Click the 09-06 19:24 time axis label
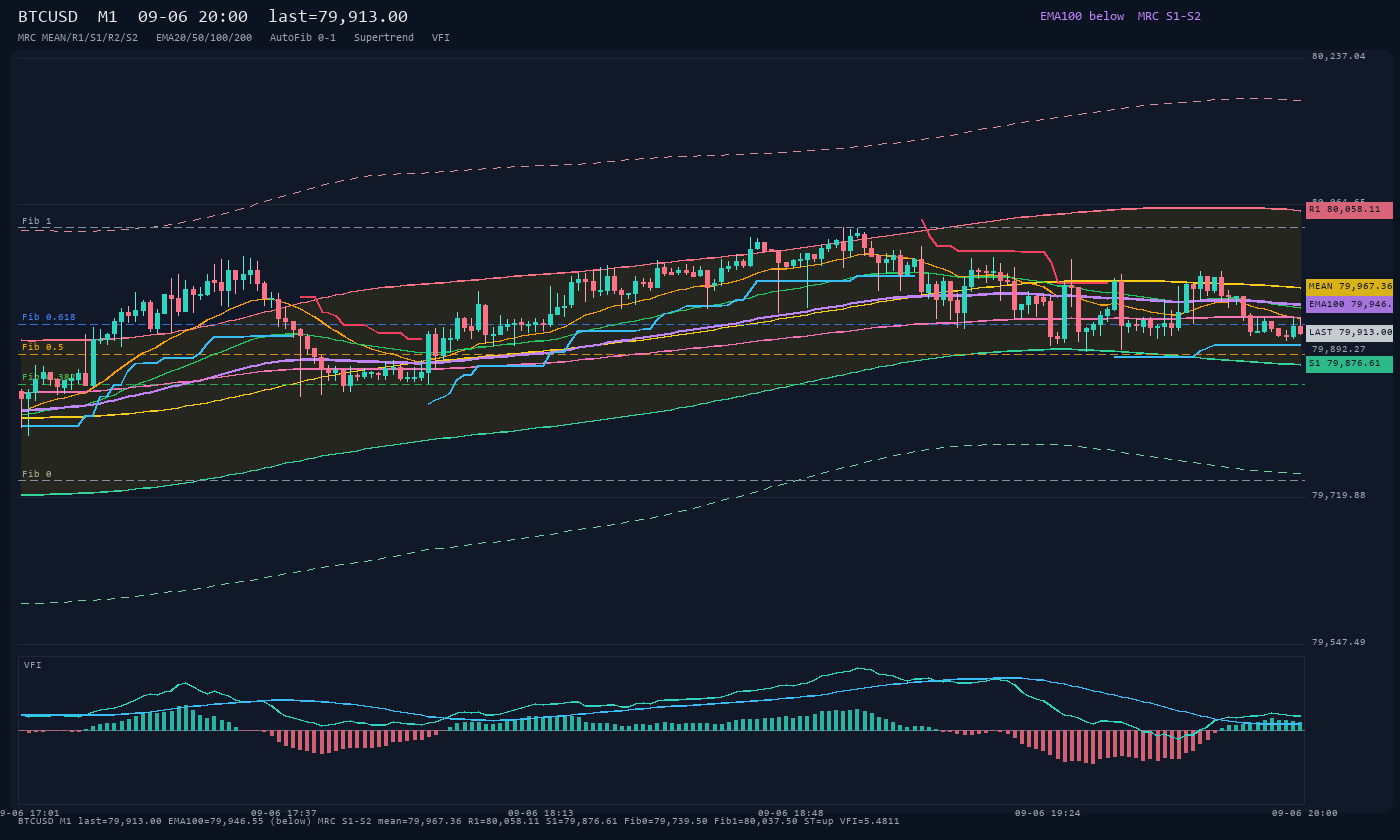Viewport: 1400px width, 840px height. (1048, 813)
